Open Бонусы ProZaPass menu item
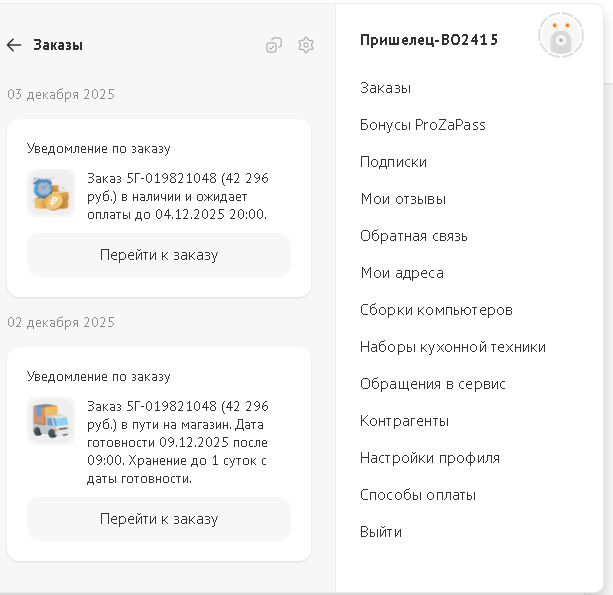This screenshot has width=613, height=595. point(422,125)
